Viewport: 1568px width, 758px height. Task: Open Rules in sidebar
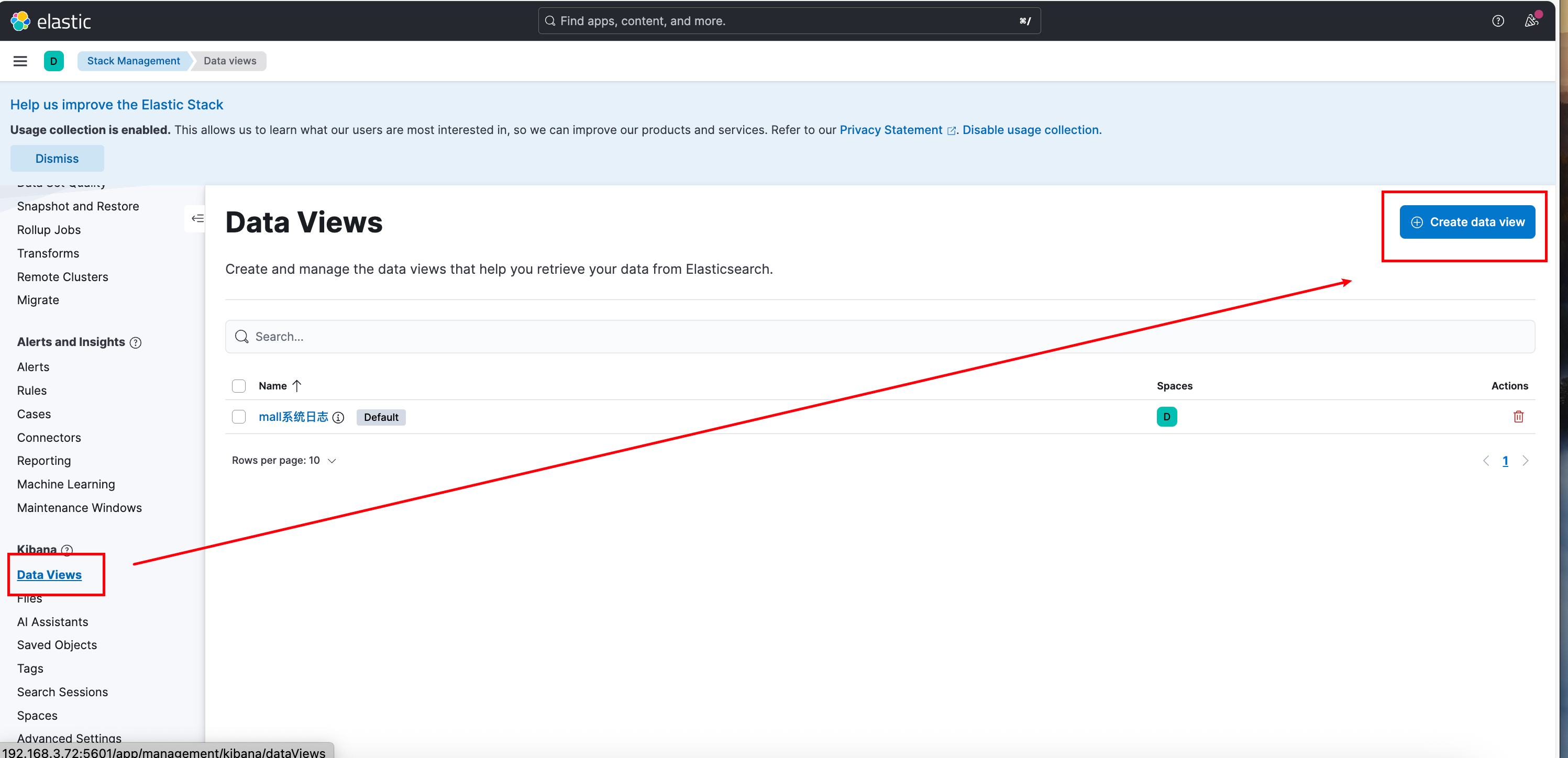(31, 391)
